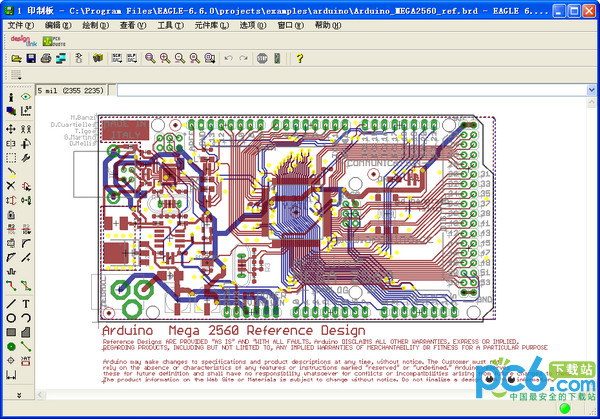Open the 编辑 (Edit) menu
The width and height of the screenshot is (600, 419).
click(x=58, y=26)
